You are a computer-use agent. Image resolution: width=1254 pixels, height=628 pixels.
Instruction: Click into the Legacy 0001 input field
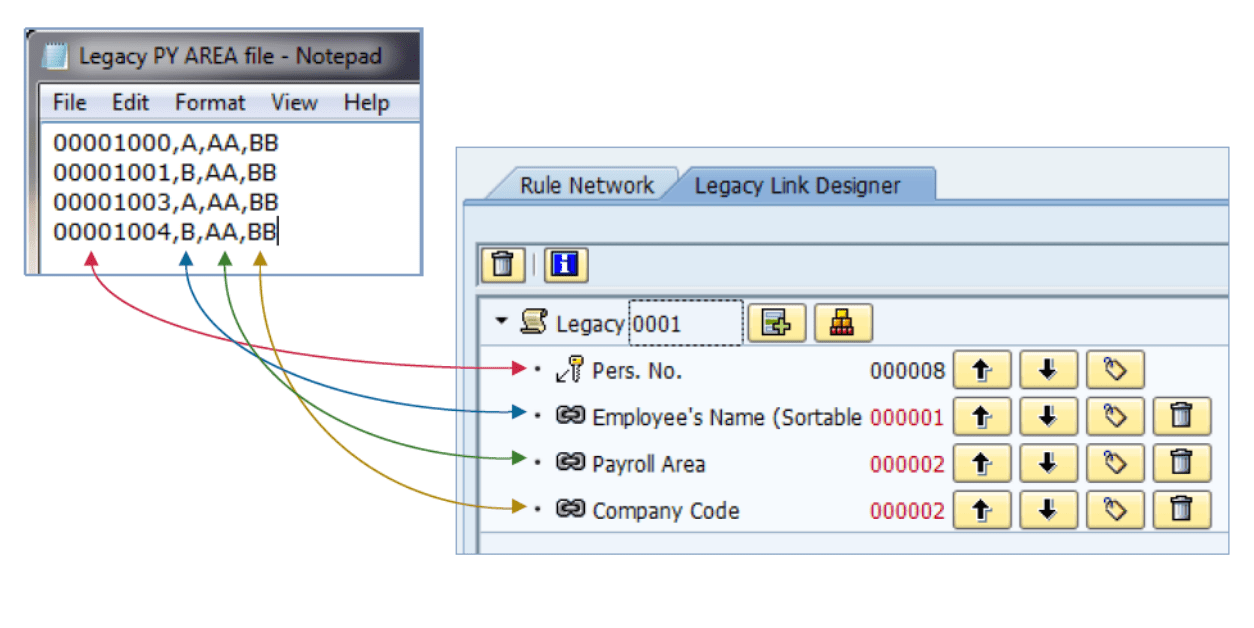click(x=685, y=323)
